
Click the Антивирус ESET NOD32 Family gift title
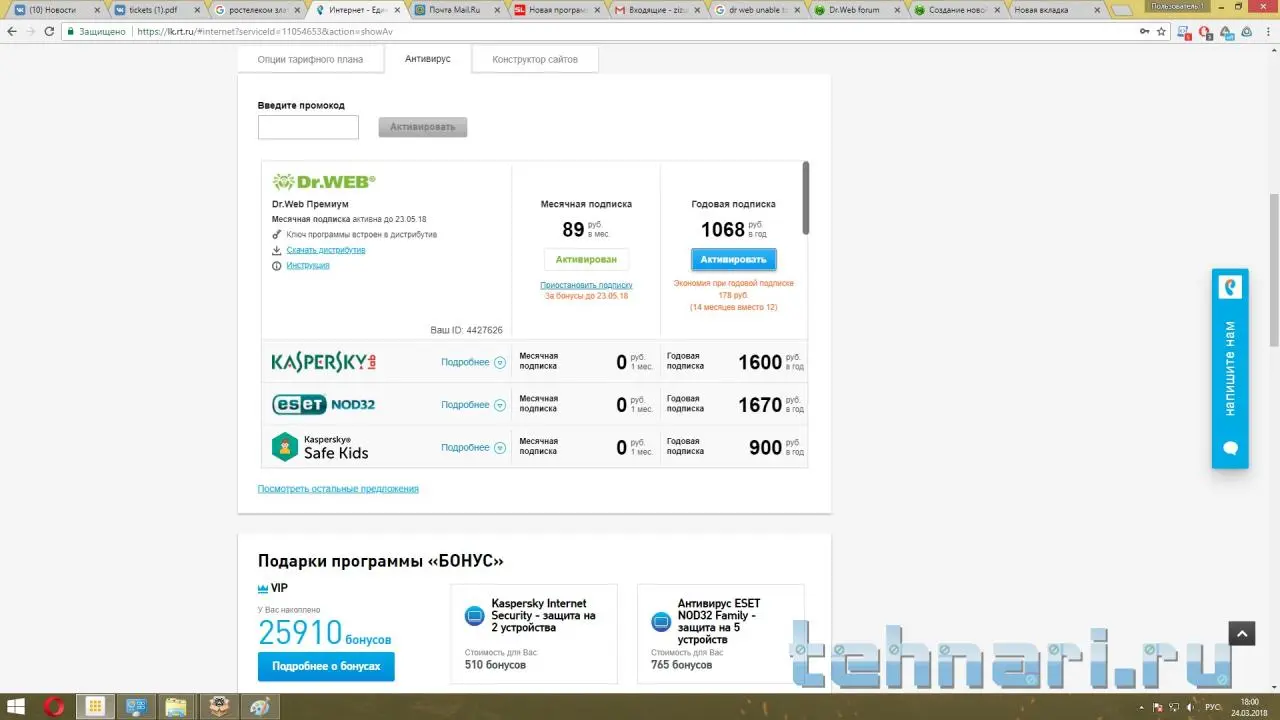719,621
